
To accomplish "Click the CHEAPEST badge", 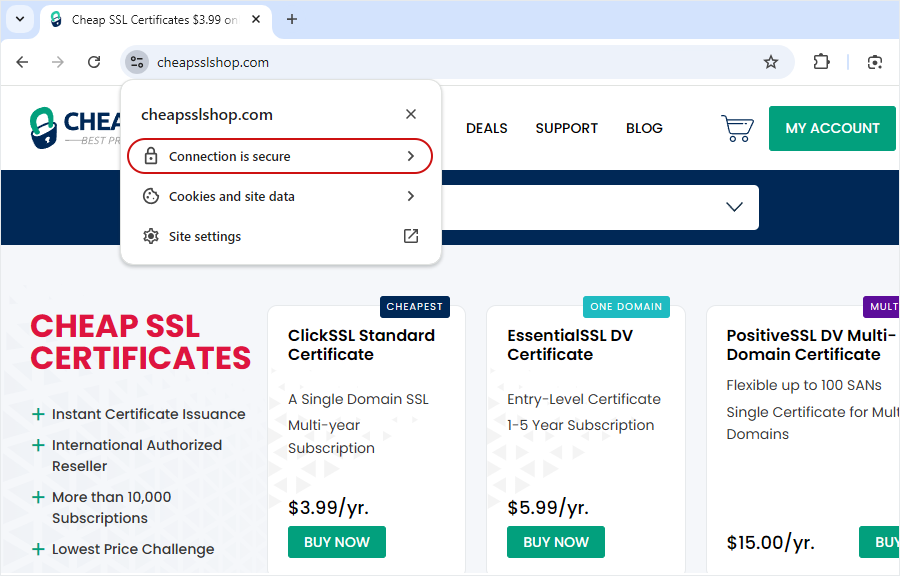I will [414, 306].
